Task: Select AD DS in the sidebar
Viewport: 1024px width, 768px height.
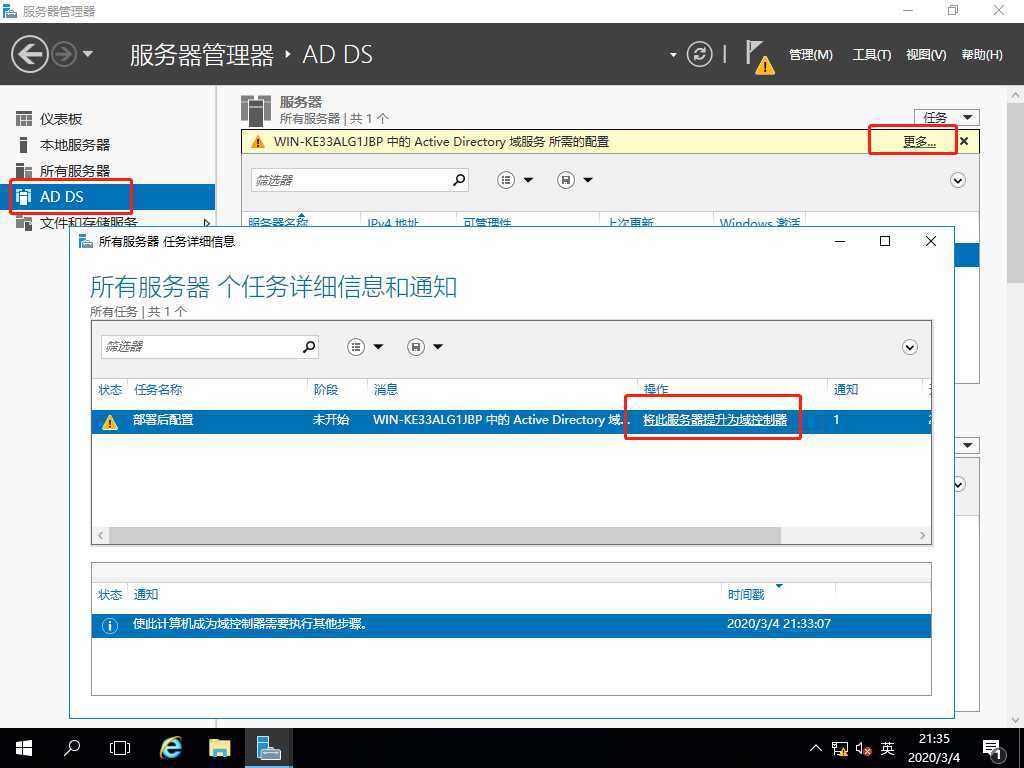Action: click(108, 197)
